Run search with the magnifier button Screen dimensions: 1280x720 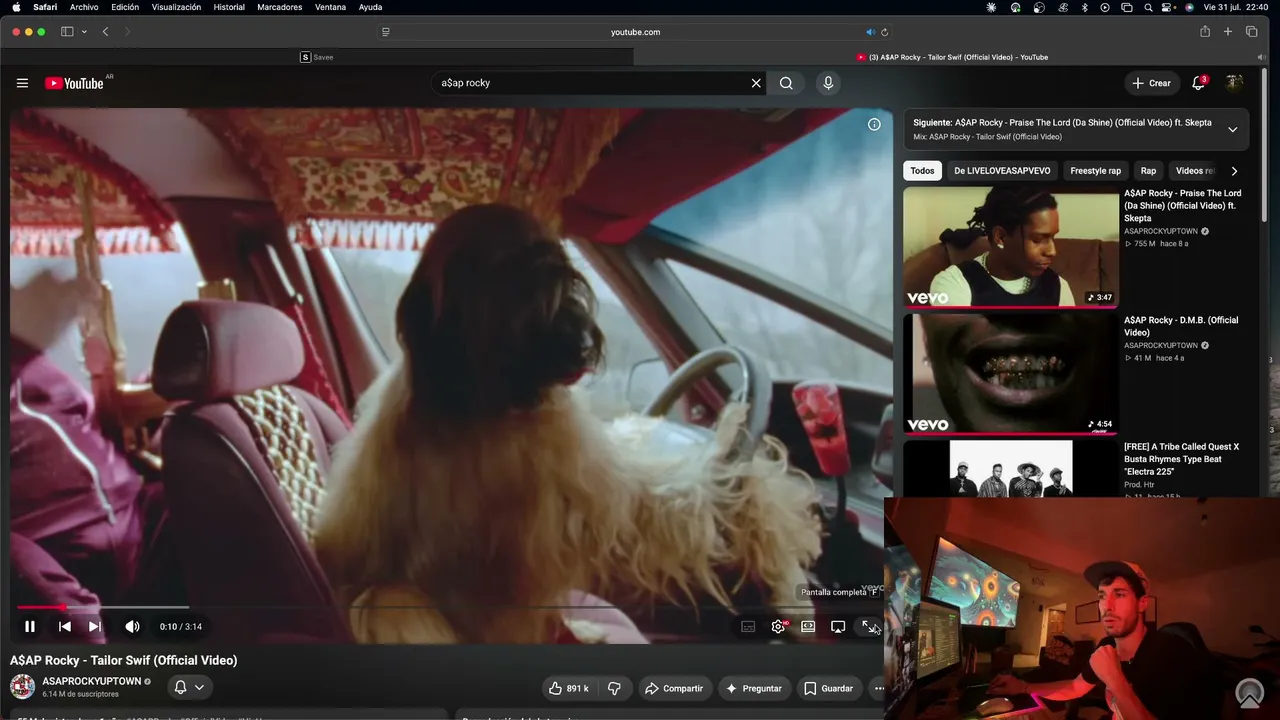tap(786, 83)
